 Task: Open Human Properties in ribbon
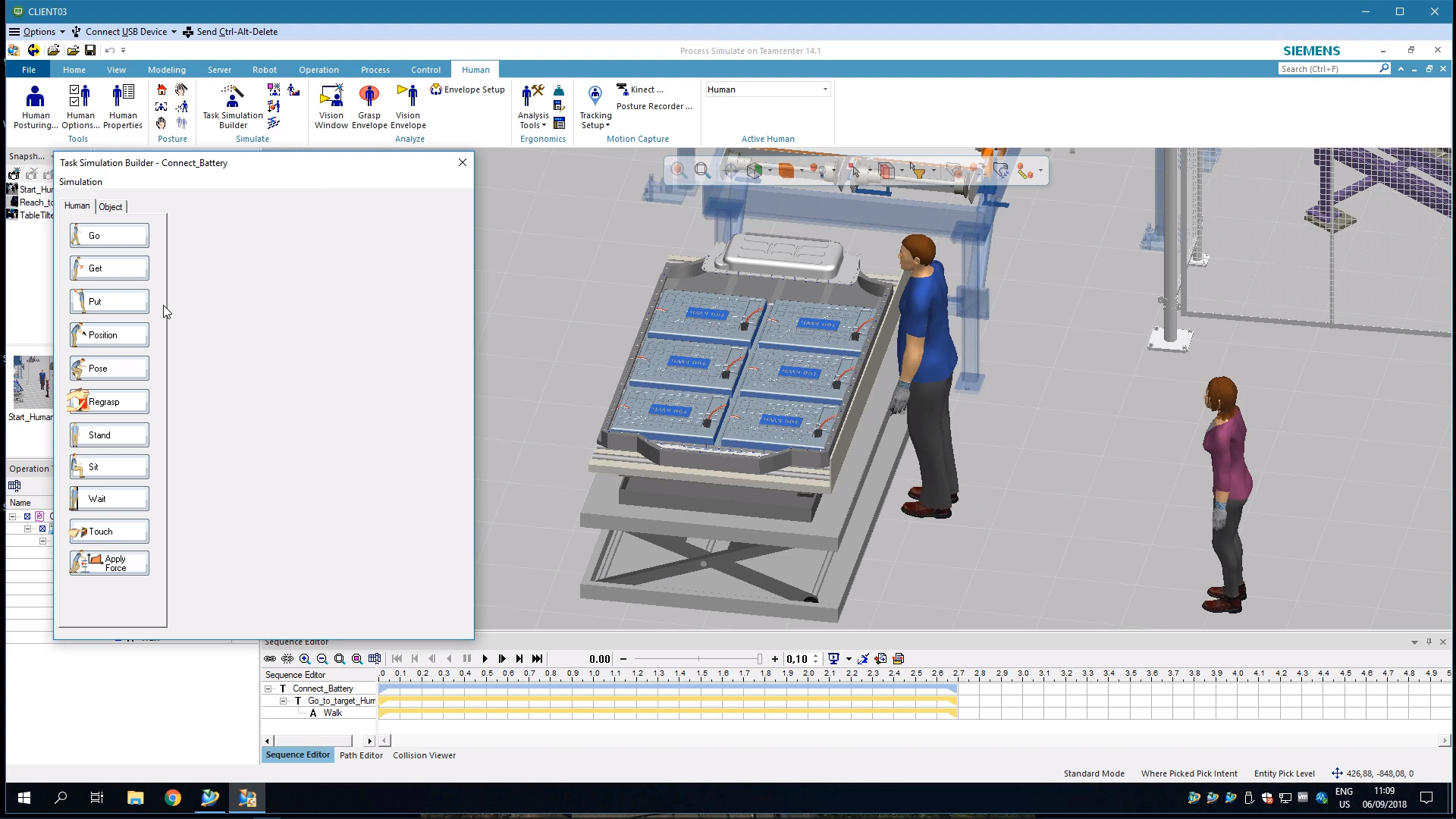pos(123,106)
